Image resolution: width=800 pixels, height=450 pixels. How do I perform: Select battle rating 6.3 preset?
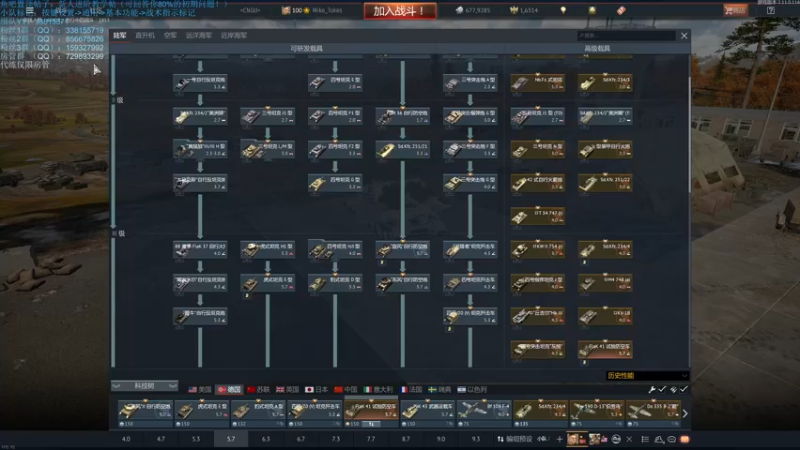click(266, 439)
